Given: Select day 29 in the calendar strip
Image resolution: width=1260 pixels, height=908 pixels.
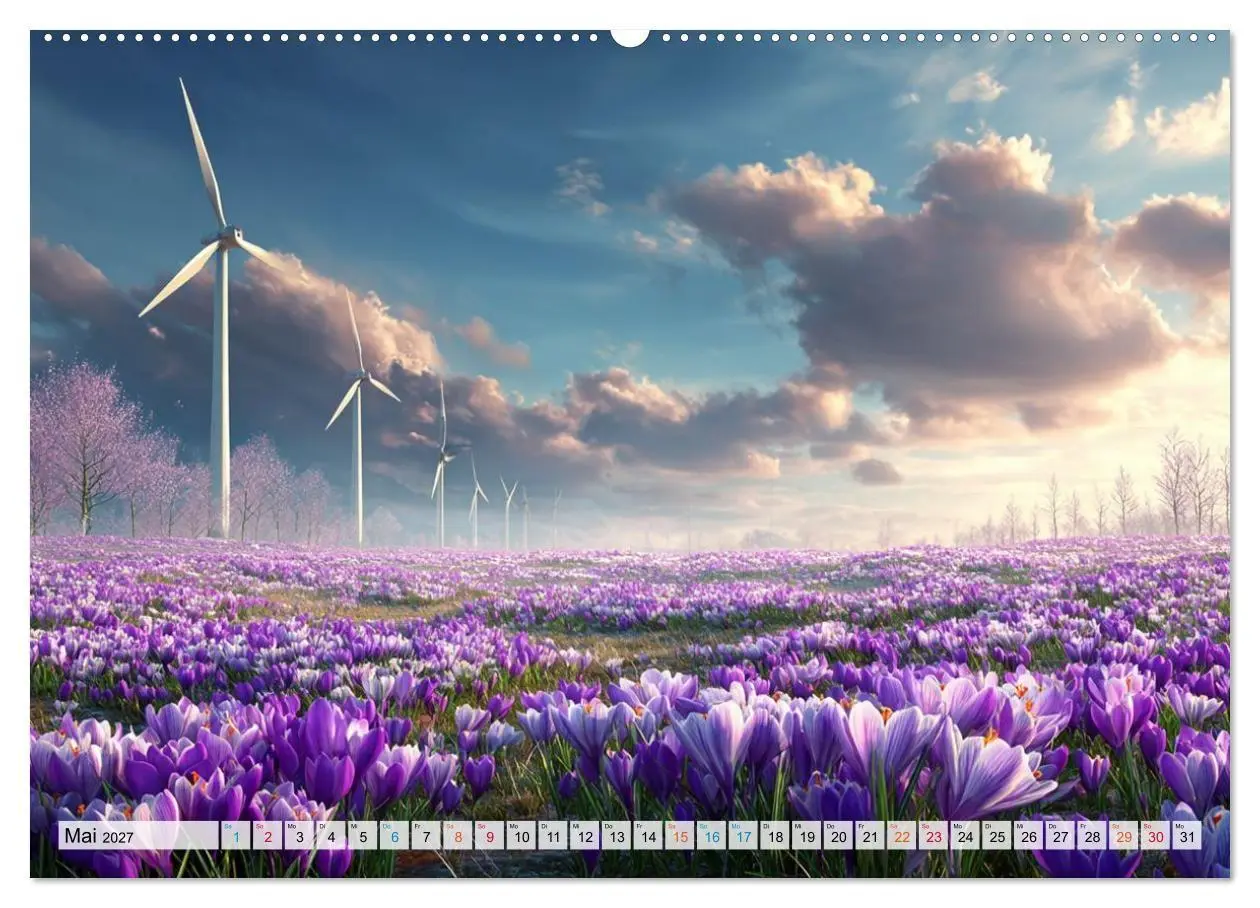Looking at the screenshot, I should click(x=1123, y=835).
